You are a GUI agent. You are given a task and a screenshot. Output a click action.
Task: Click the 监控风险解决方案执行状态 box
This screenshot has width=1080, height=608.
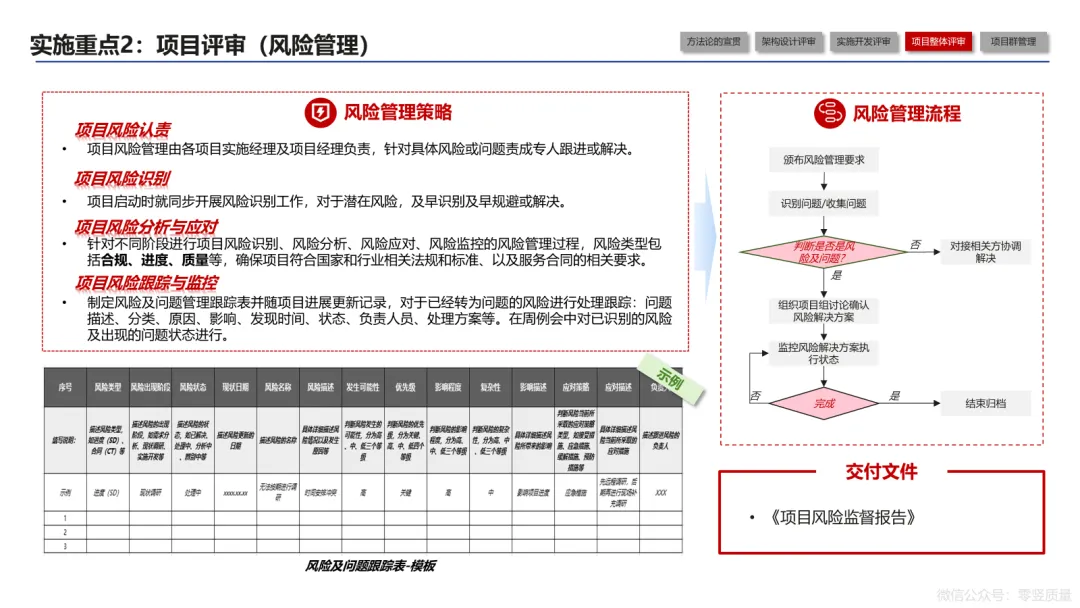(x=824, y=353)
